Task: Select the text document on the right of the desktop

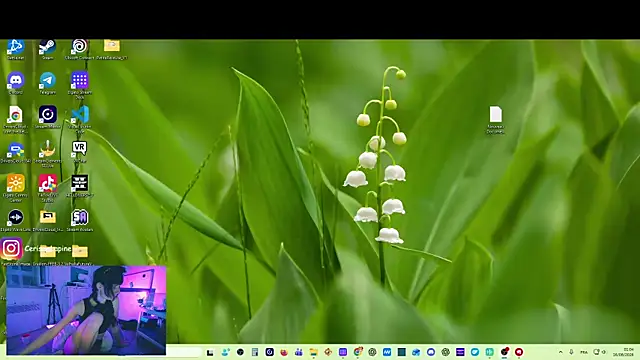Action: tap(496, 120)
